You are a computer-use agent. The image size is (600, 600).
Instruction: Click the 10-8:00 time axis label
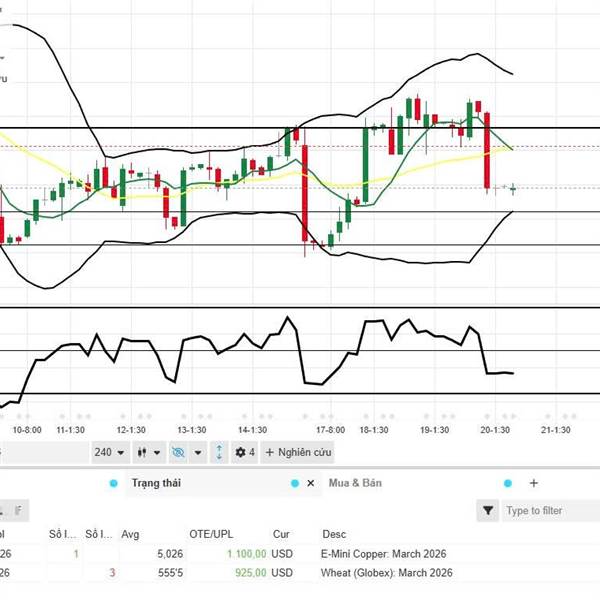tap(27, 430)
